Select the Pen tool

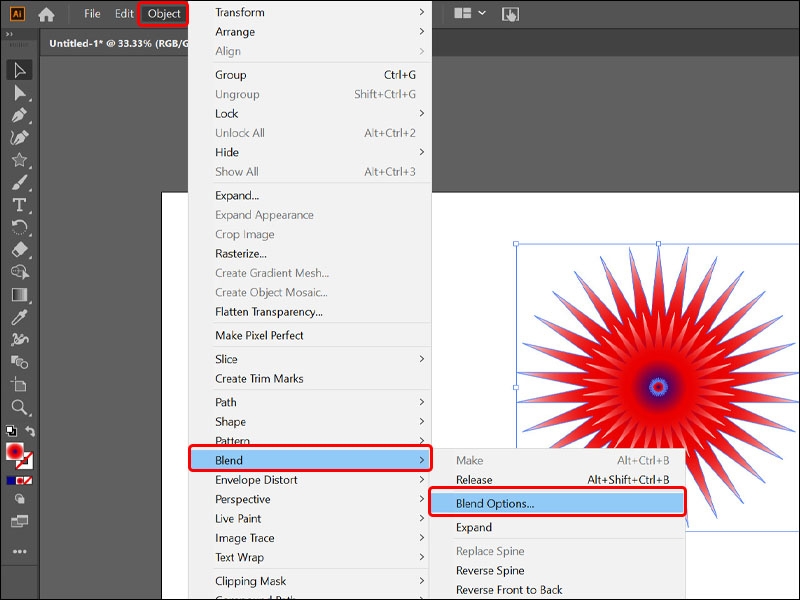pos(19,115)
